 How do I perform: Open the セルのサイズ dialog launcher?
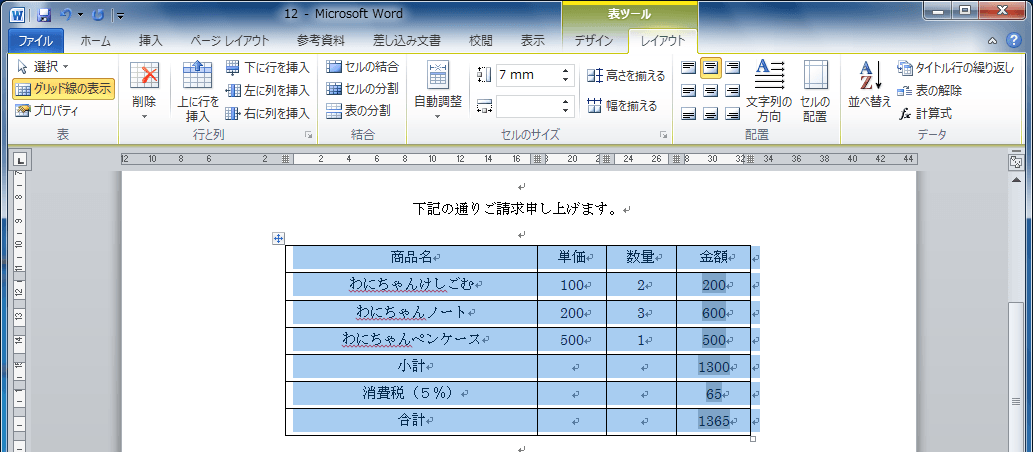(663, 135)
